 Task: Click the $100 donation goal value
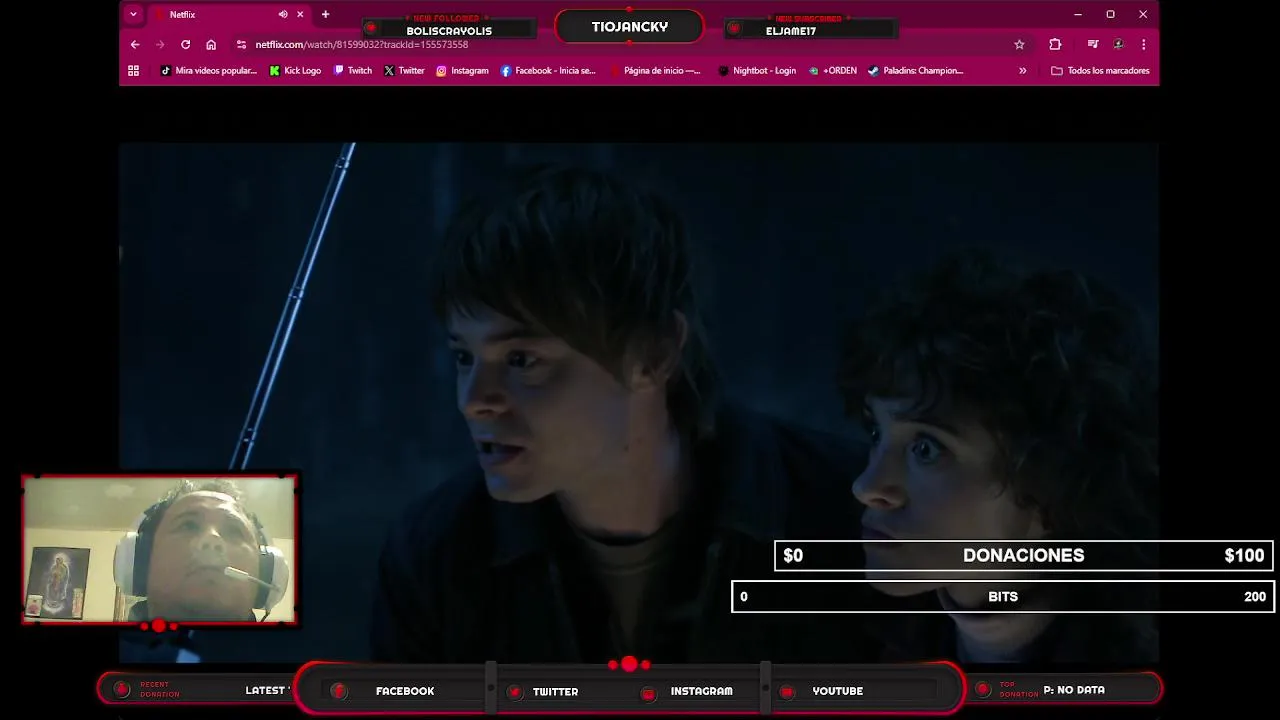click(1244, 555)
